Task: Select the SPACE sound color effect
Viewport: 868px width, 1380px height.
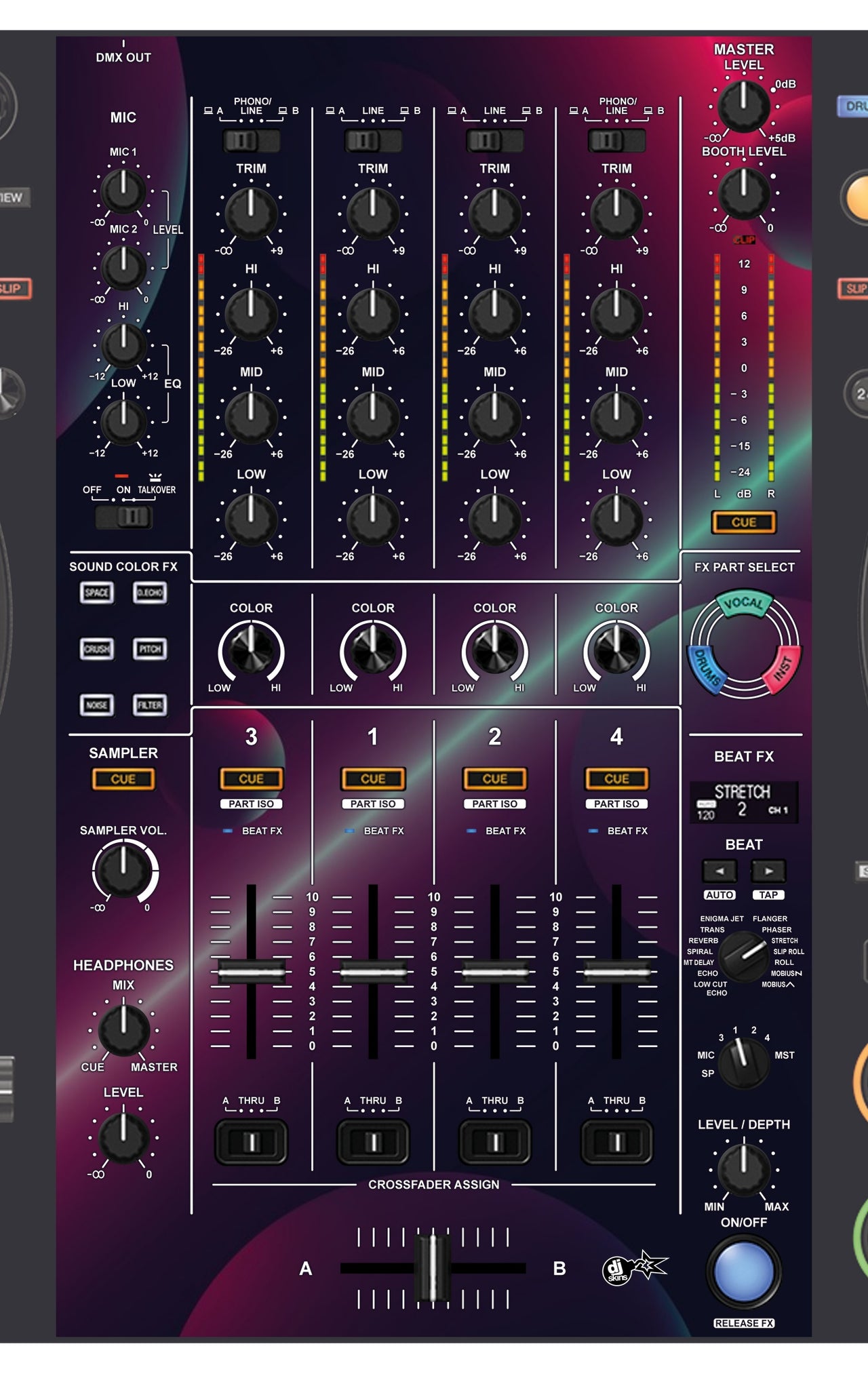Action: [x=96, y=593]
